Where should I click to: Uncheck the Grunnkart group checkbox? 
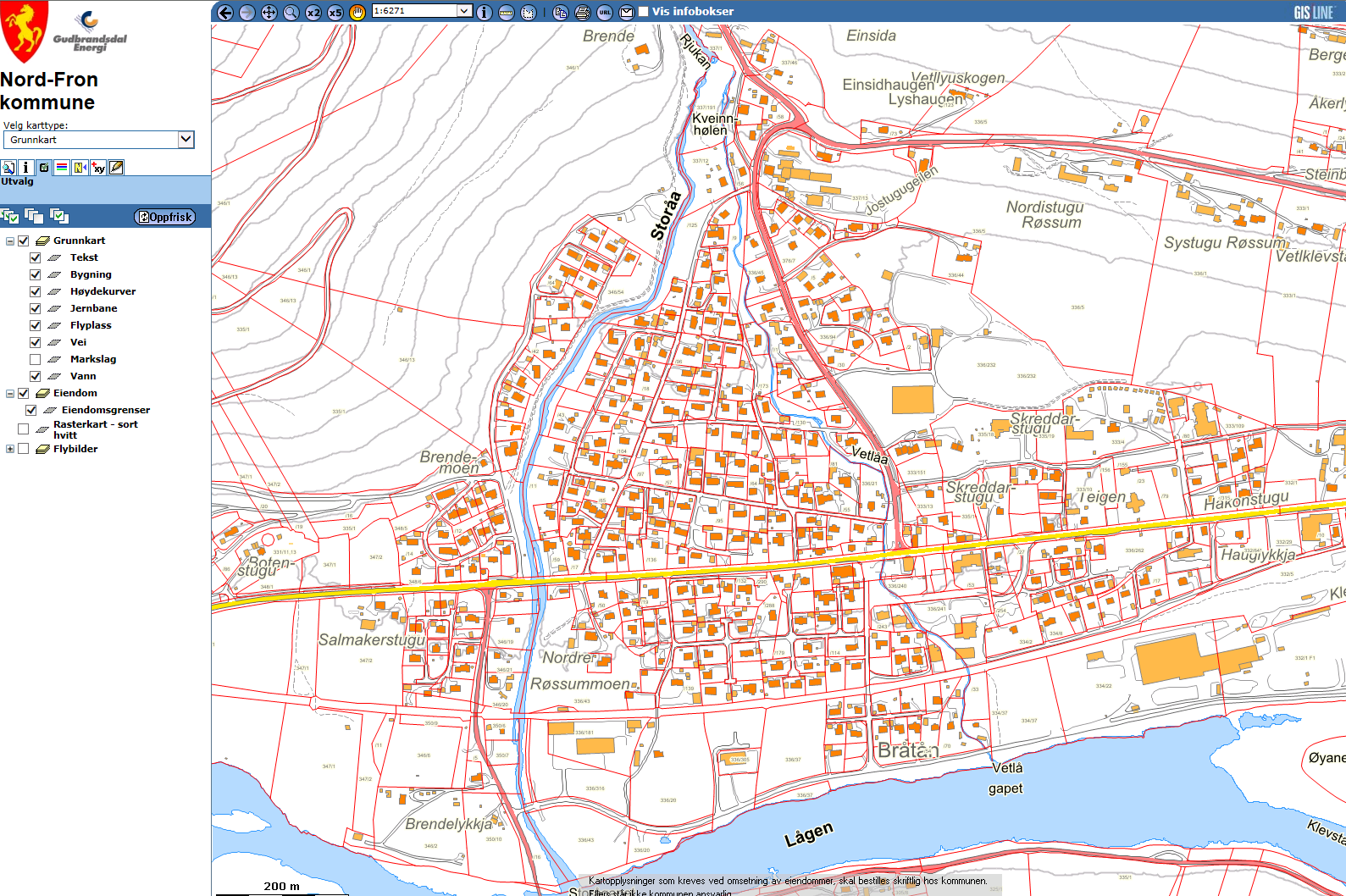tap(24, 241)
